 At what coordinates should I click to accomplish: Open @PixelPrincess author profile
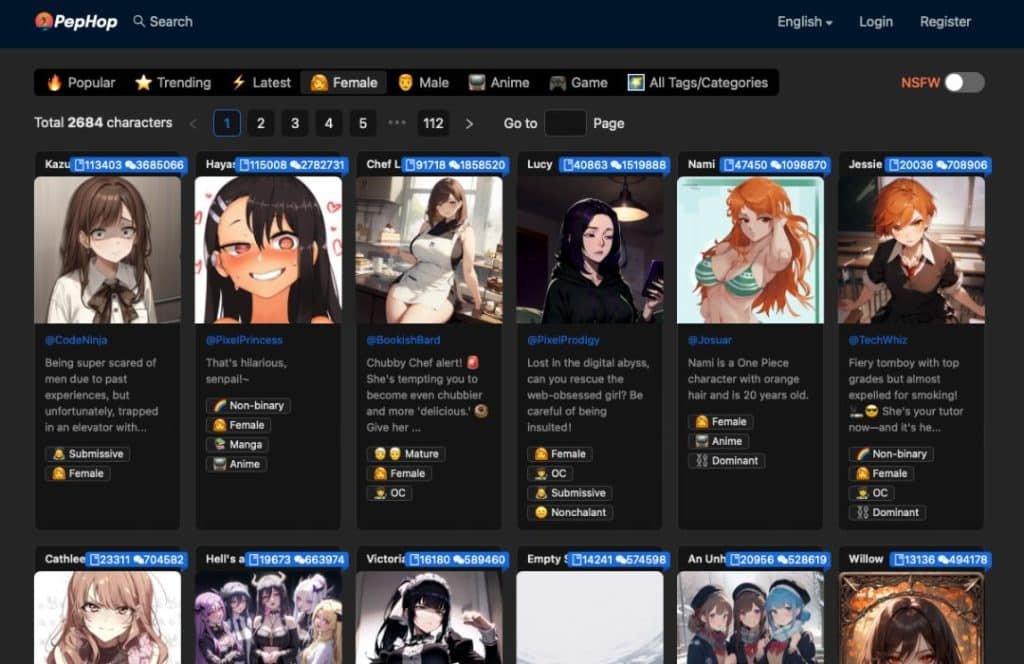(x=244, y=340)
